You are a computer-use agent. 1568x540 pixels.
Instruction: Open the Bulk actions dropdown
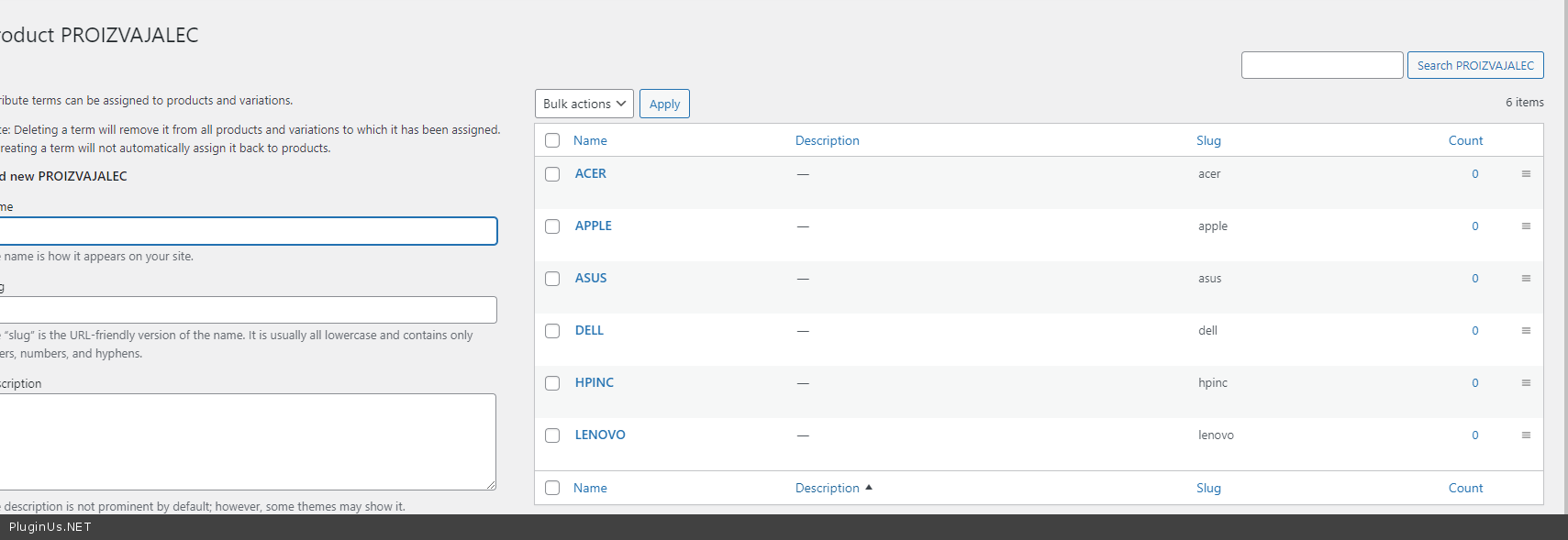point(584,104)
